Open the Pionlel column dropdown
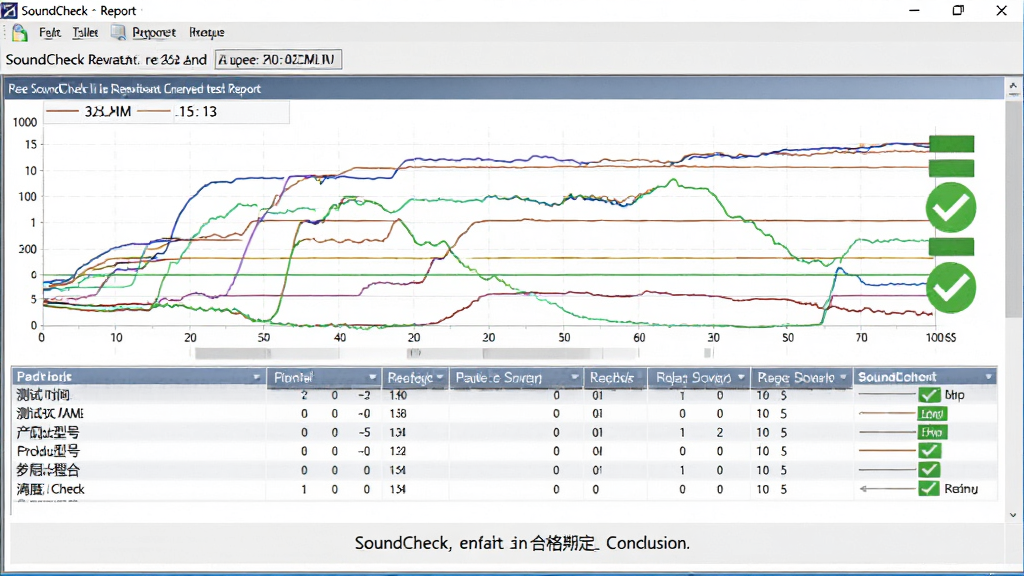1024x576 pixels. tap(372, 377)
